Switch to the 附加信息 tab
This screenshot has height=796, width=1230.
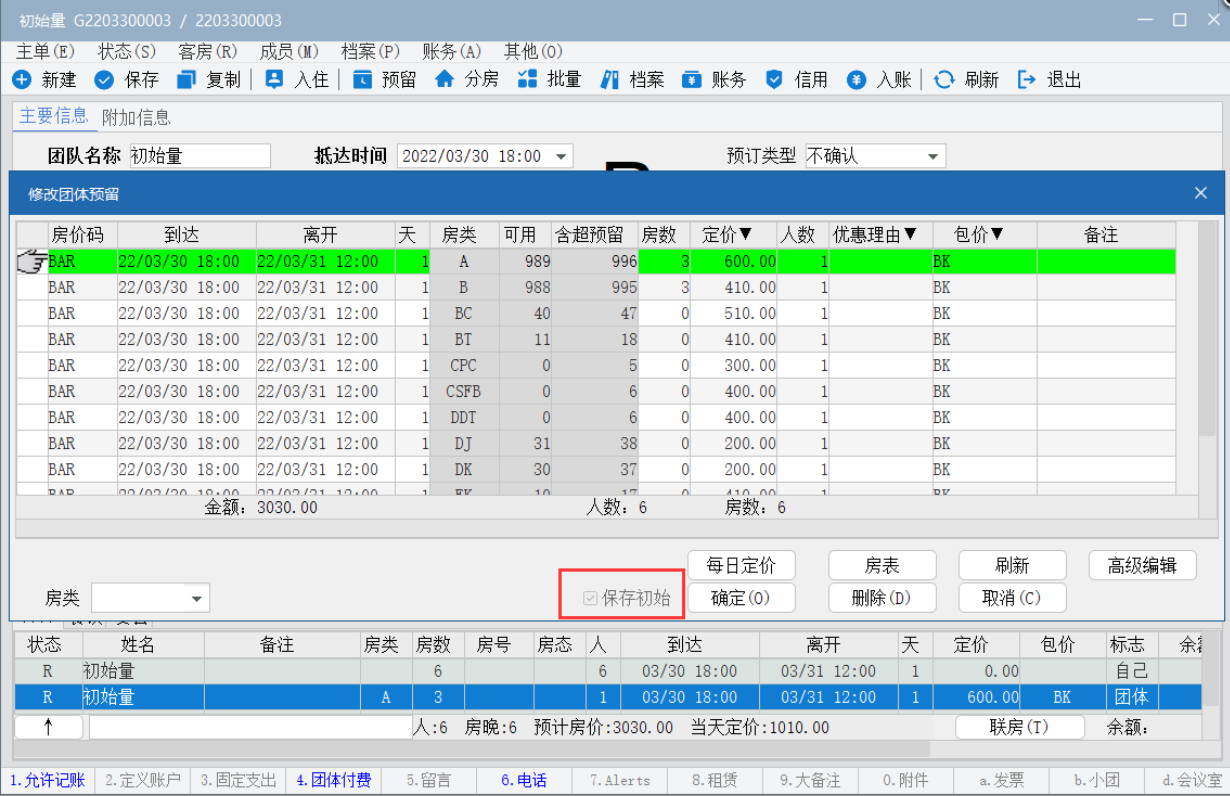(x=136, y=117)
